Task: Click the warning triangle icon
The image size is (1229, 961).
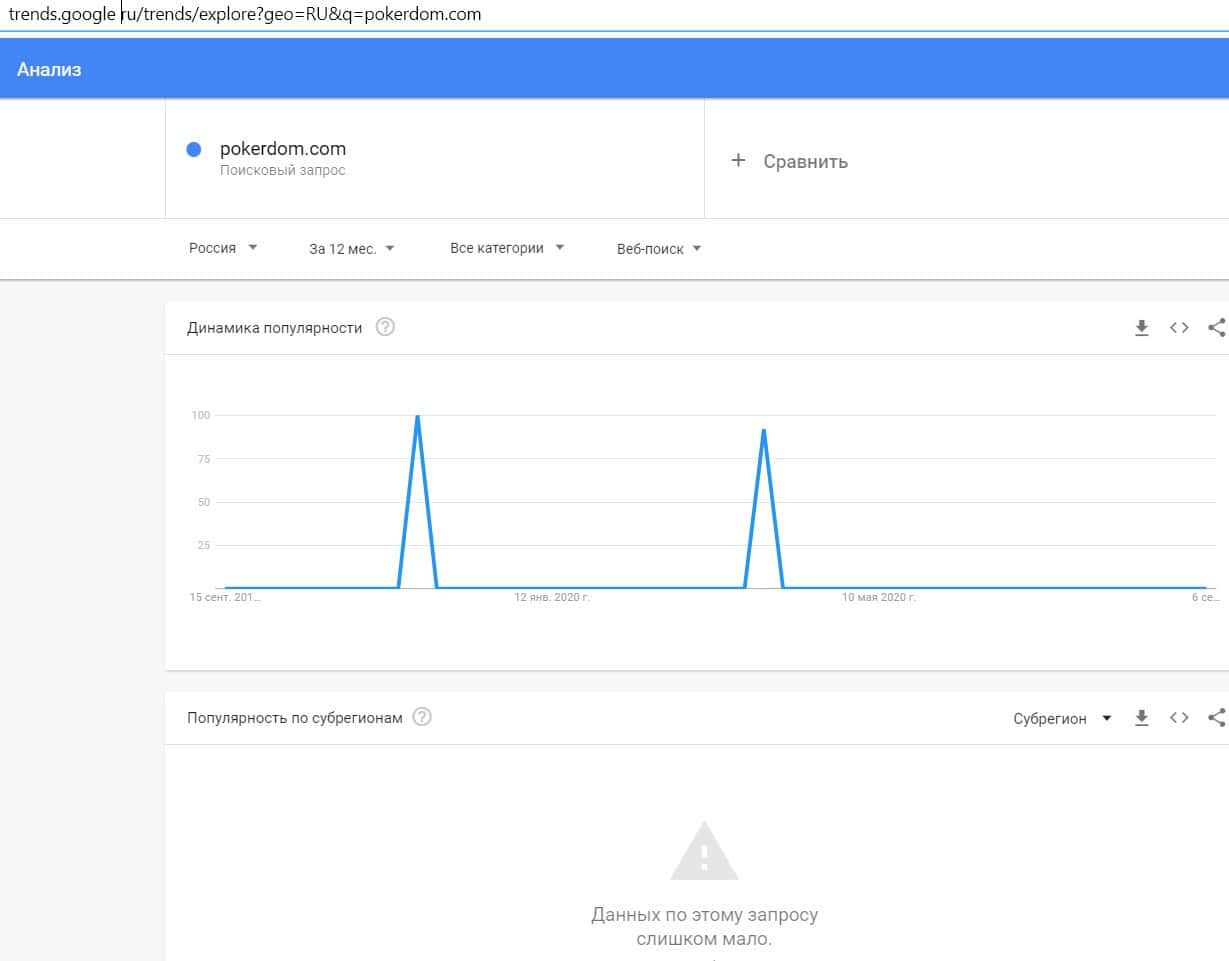Action: [x=704, y=851]
